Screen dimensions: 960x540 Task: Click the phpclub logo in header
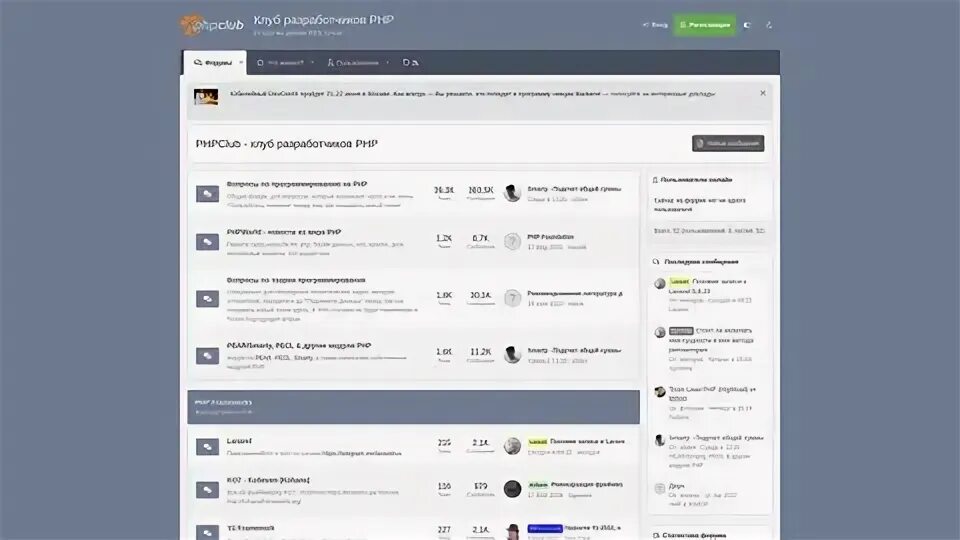coord(212,25)
